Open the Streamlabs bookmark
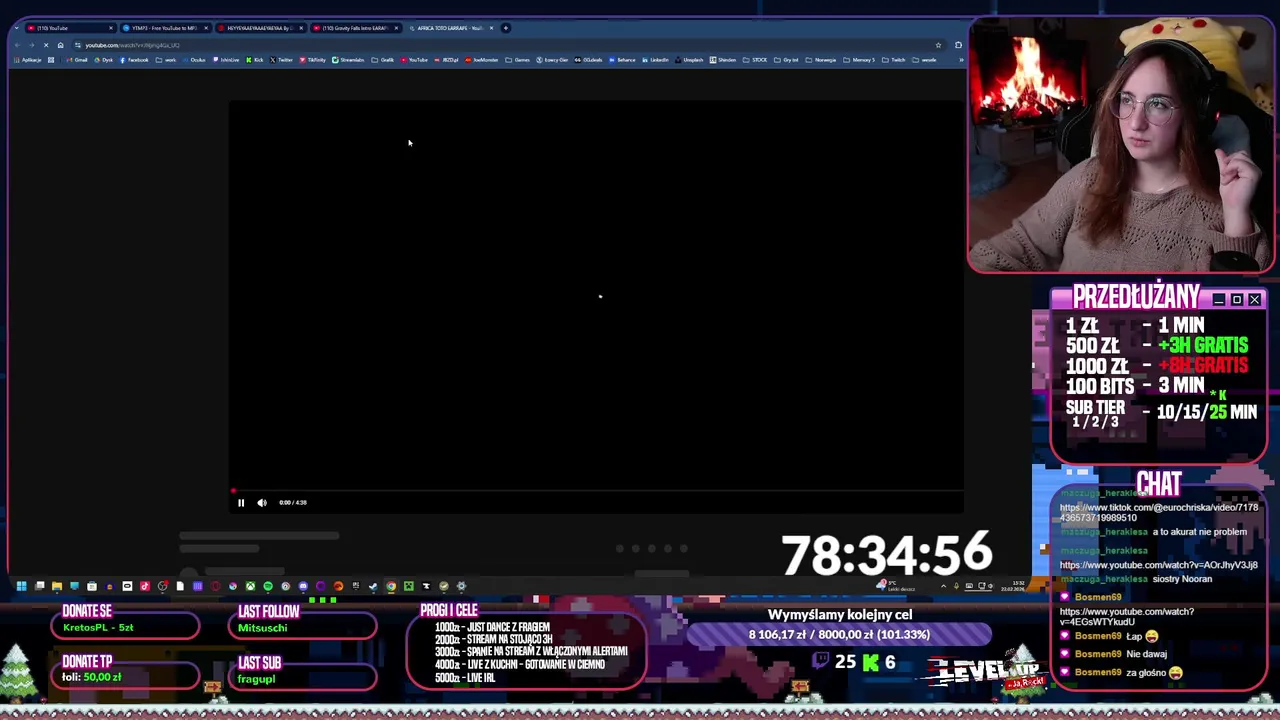1280x720 pixels. pyautogui.click(x=348, y=60)
